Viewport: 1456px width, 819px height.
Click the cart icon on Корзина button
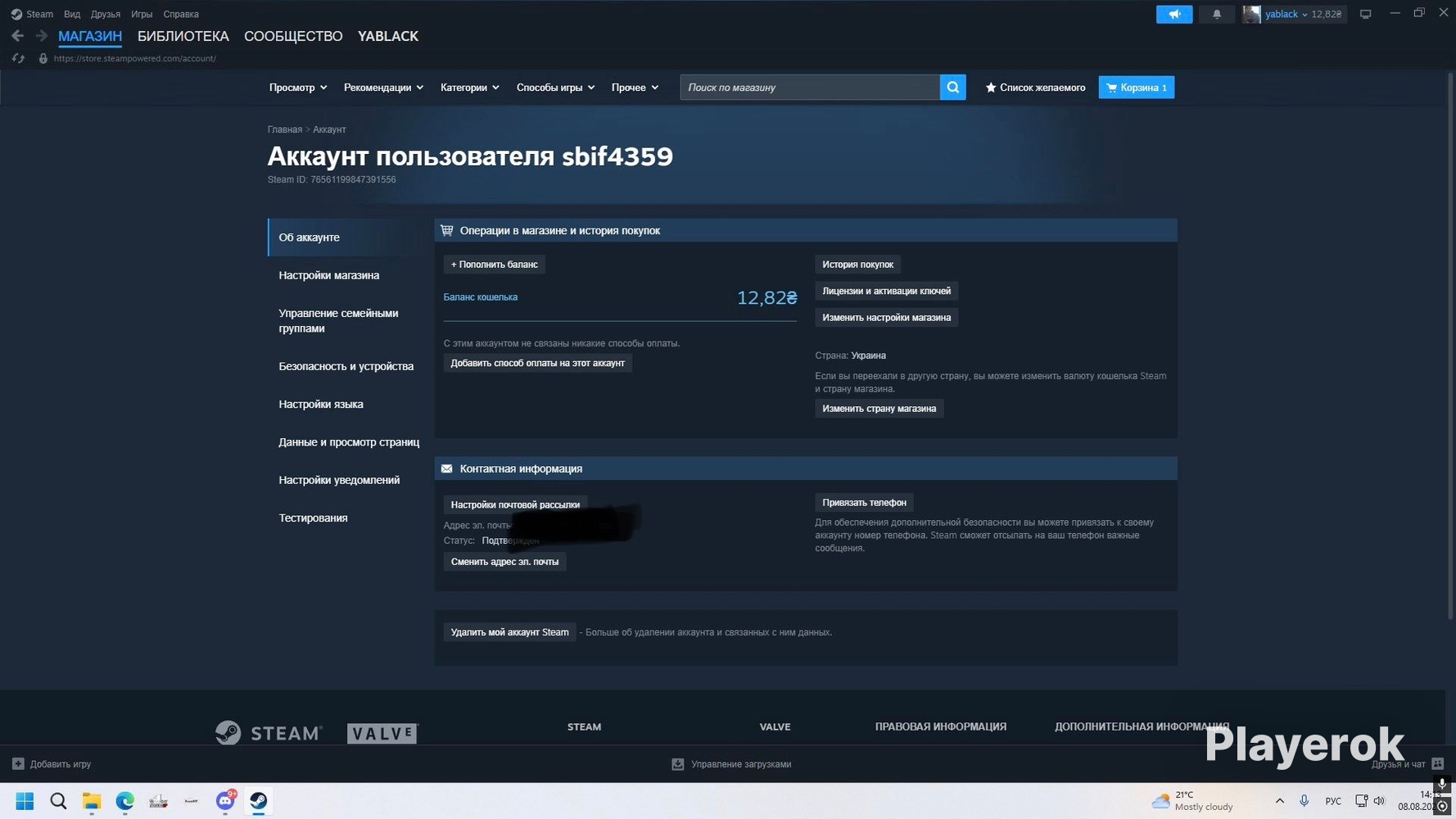(x=1111, y=88)
